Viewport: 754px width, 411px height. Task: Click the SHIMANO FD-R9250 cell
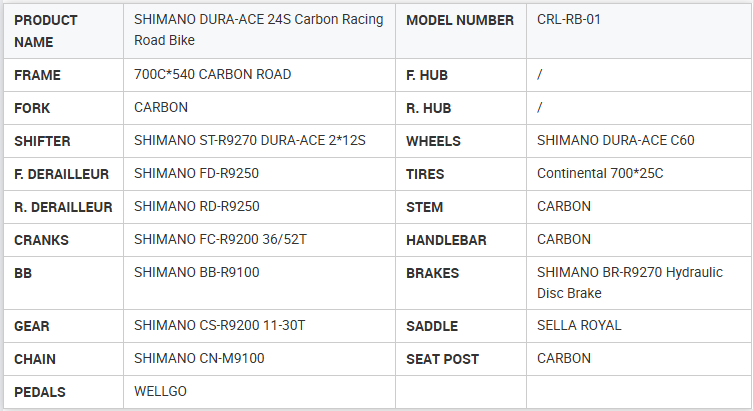196,174
